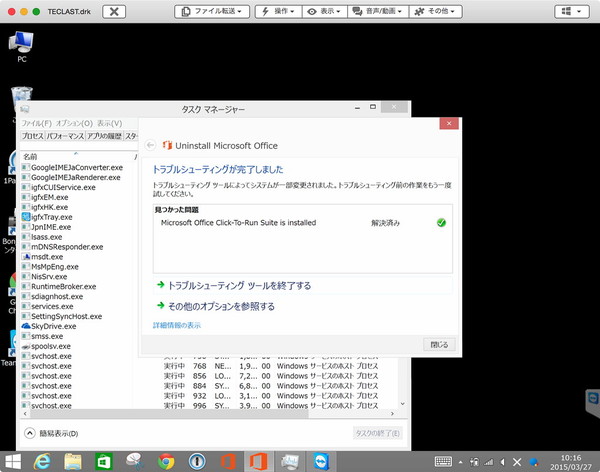Switch to the アプリの履歴 tab
The width and height of the screenshot is (600, 472).
point(104,136)
